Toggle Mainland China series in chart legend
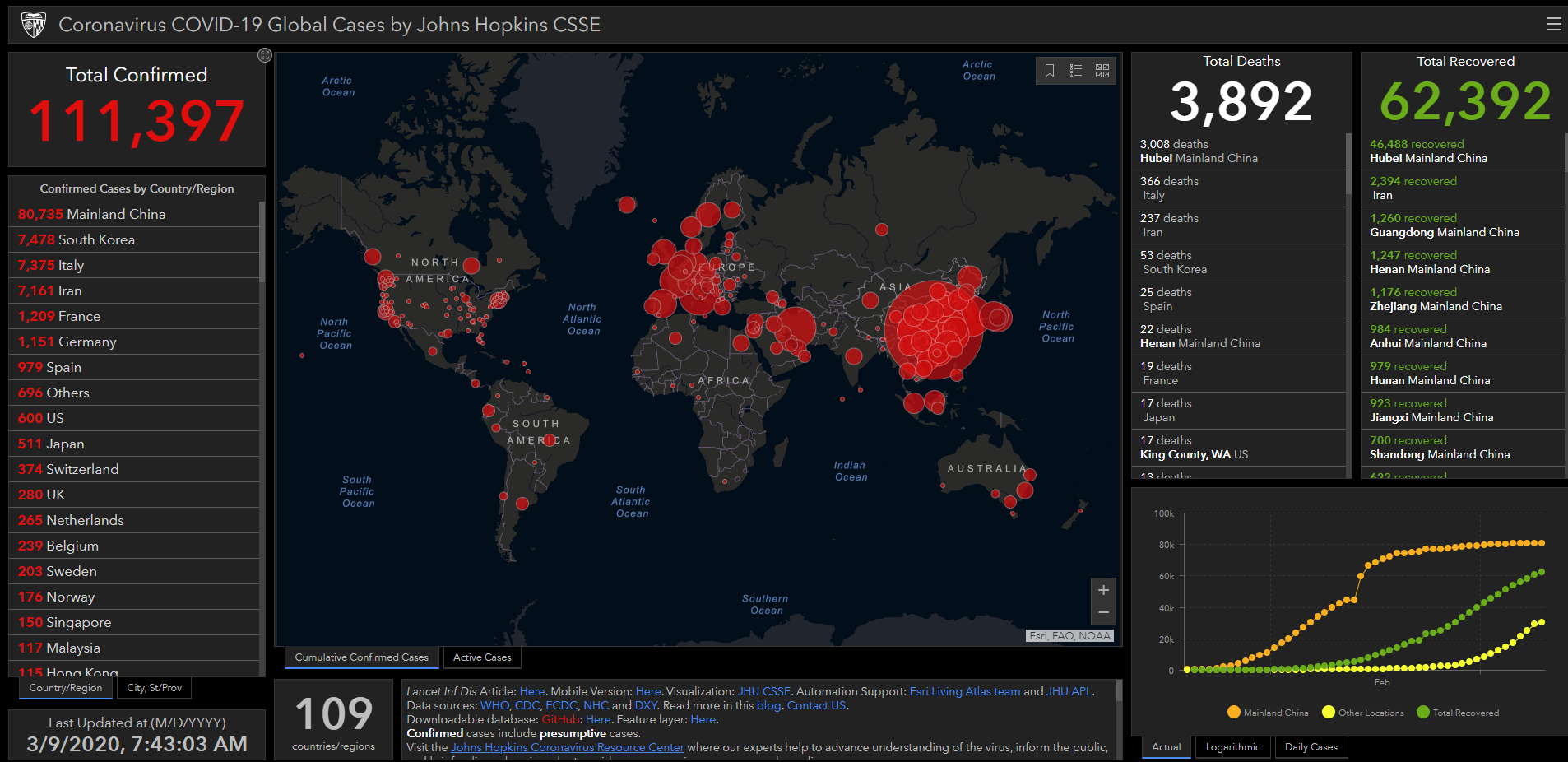The height and width of the screenshot is (762, 1568). pyautogui.click(x=1268, y=713)
